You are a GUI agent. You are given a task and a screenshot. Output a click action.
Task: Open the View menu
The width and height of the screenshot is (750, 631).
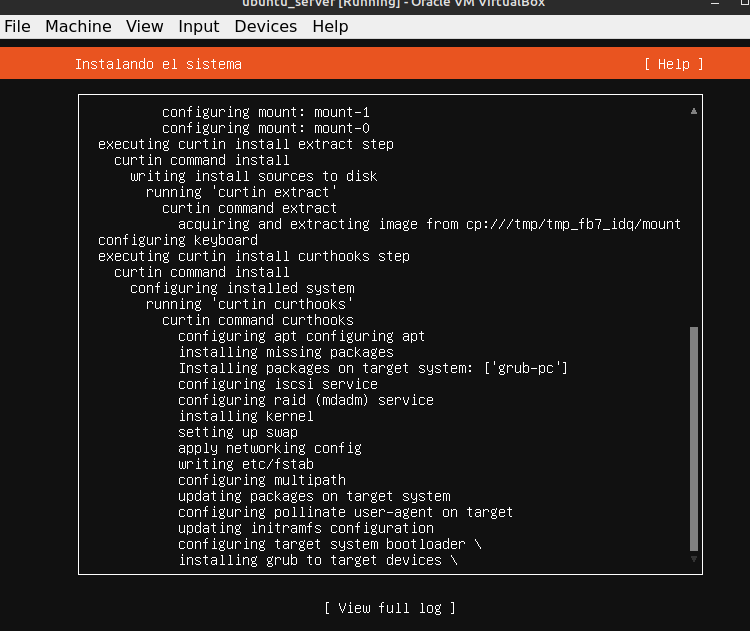[x=145, y=26]
